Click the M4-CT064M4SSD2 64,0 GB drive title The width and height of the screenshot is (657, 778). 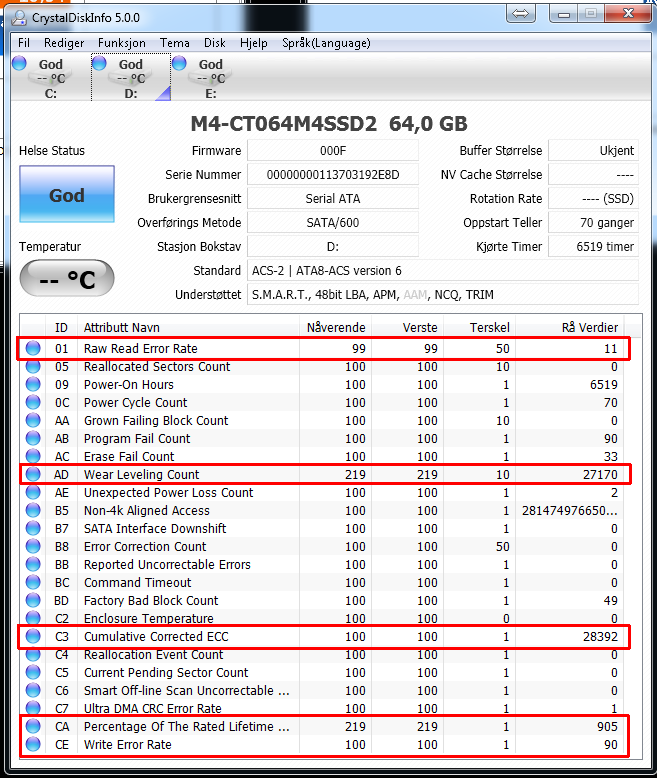click(328, 124)
